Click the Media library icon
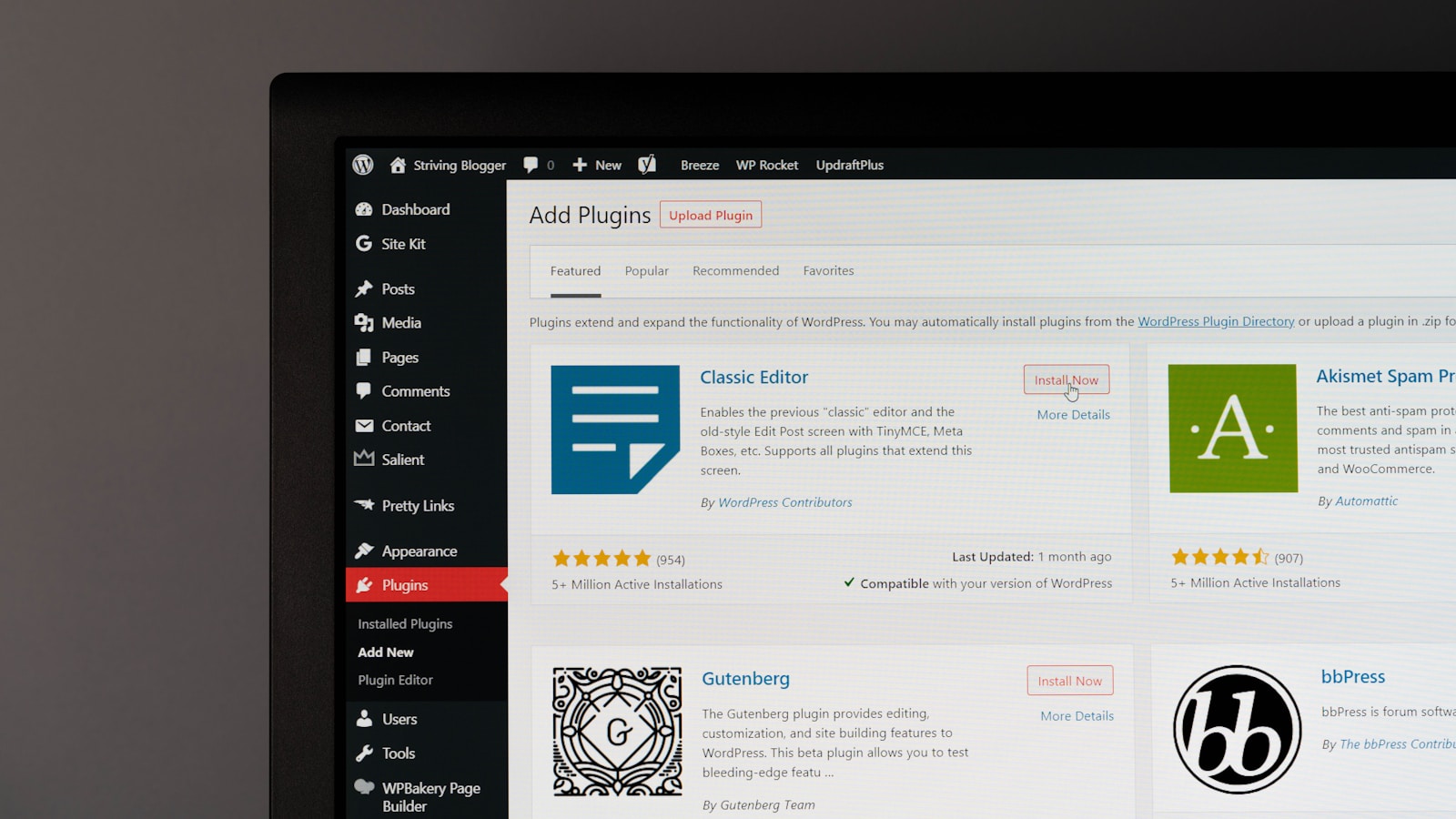This screenshot has width=1456, height=819. [x=364, y=323]
